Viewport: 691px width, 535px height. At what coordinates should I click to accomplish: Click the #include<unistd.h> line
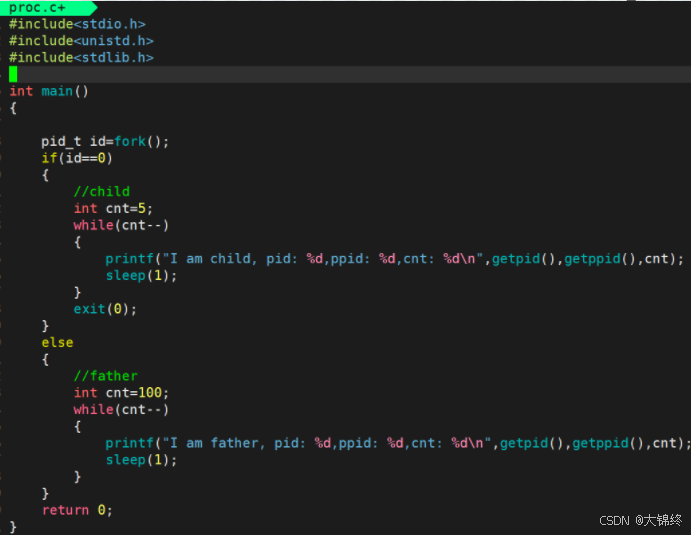pos(81,41)
